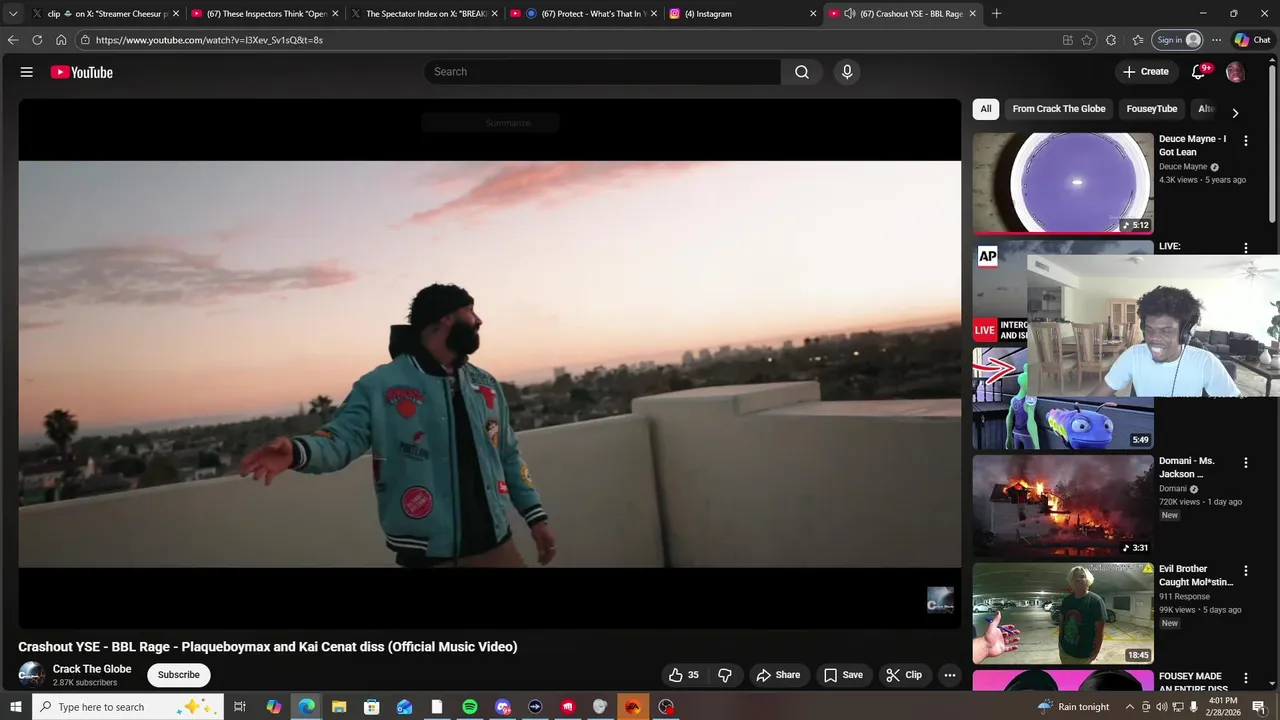Image resolution: width=1280 pixels, height=720 pixels.
Task: Open Spotify from the taskbar
Action: pyautogui.click(x=470, y=707)
